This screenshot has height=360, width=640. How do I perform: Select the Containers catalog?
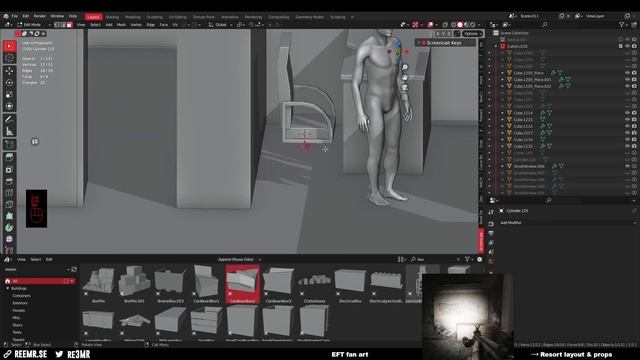[21, 296]
